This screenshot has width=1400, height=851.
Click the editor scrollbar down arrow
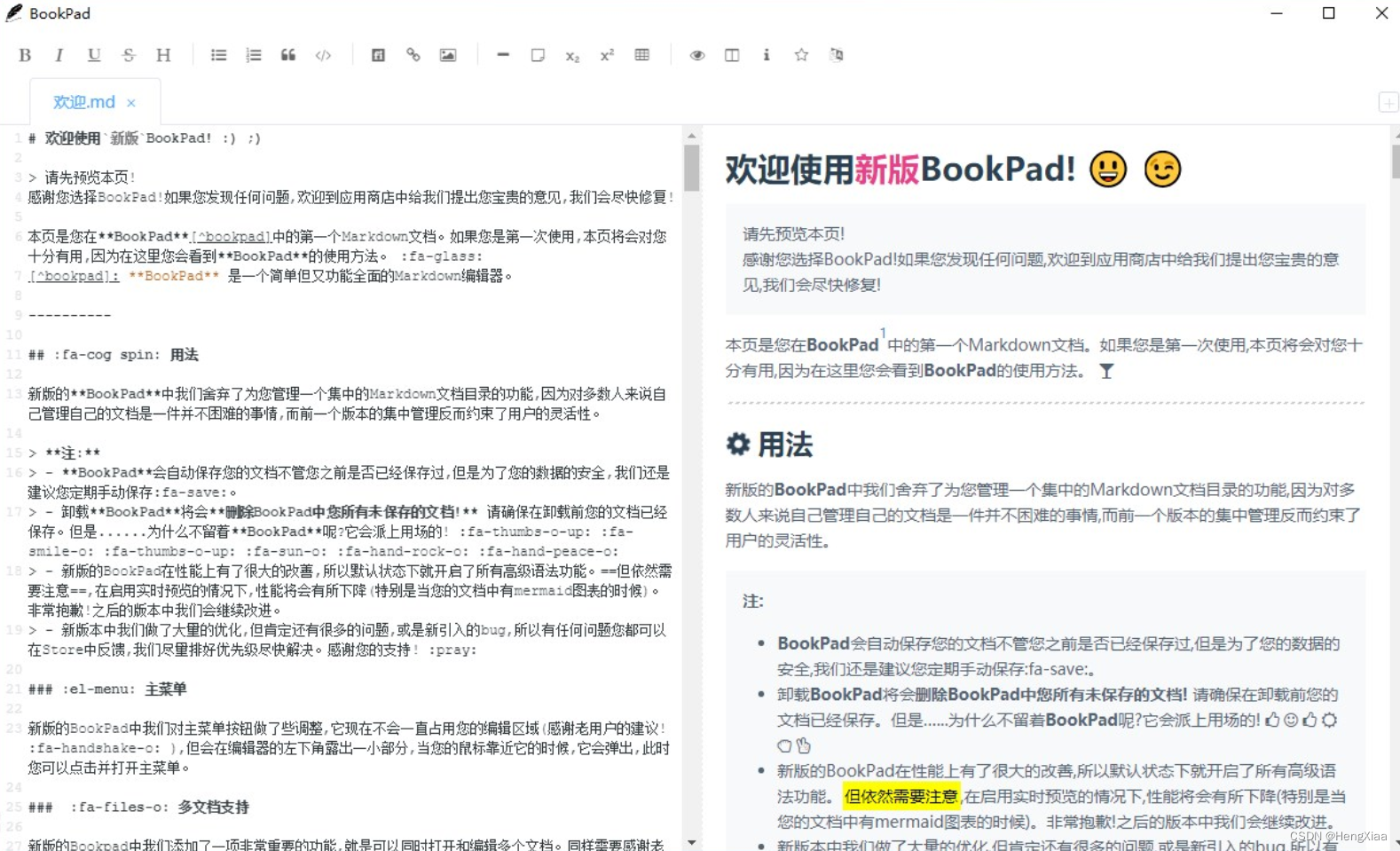pos(691,843)
